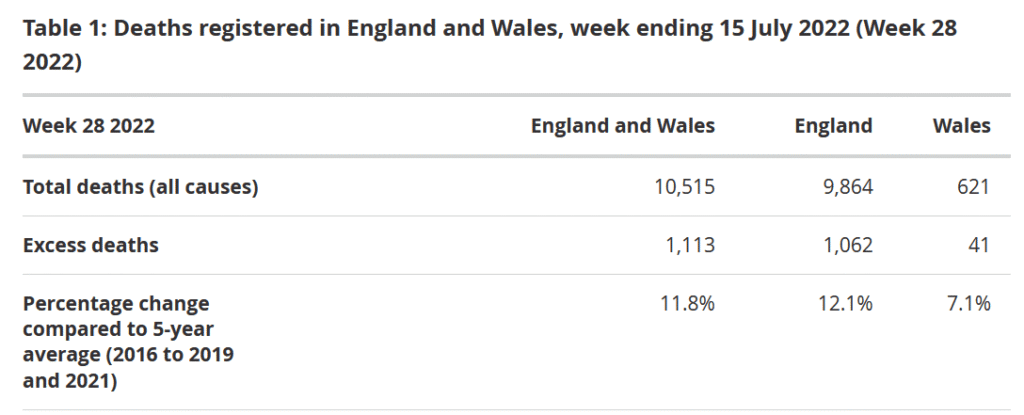Screen dimensions: 1024x415
Task: Click the Wales column header
Action: point(961,125)
